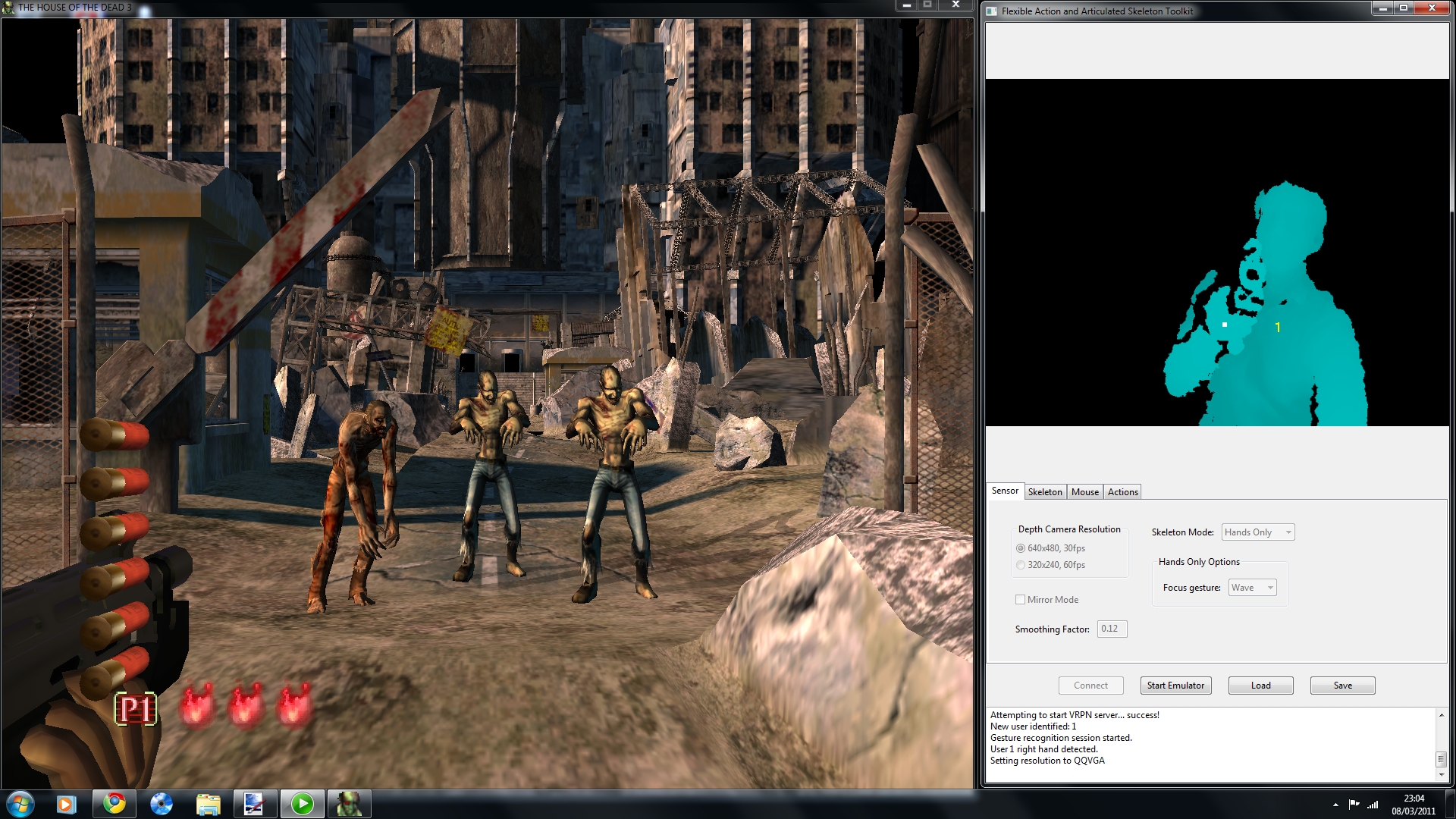Click the Connect button

pyautogui.click(x=1090, y=686)
